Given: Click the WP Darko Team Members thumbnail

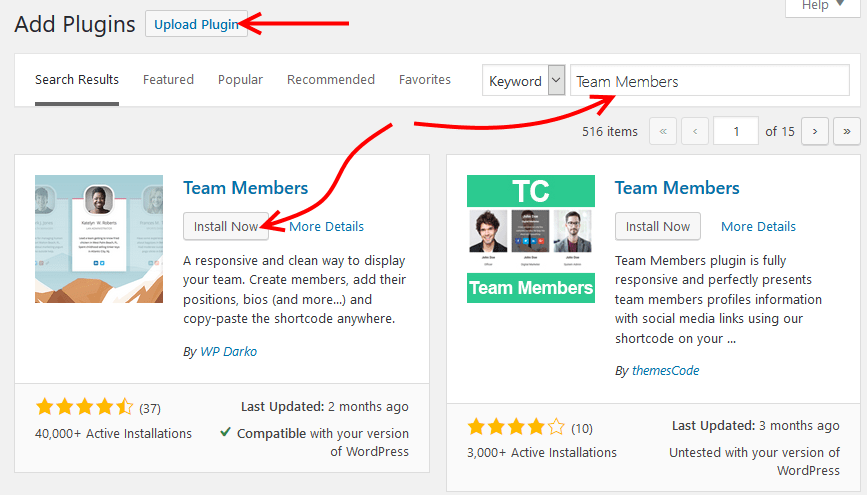Looking at the screenshot, I should point(99,239).
